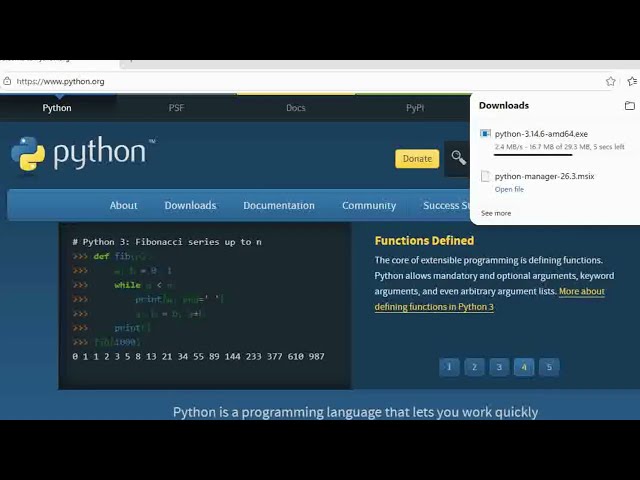The image size is (640, 480).
Task: Click the Functions Defined heading
Action: [x=424, y=240]
